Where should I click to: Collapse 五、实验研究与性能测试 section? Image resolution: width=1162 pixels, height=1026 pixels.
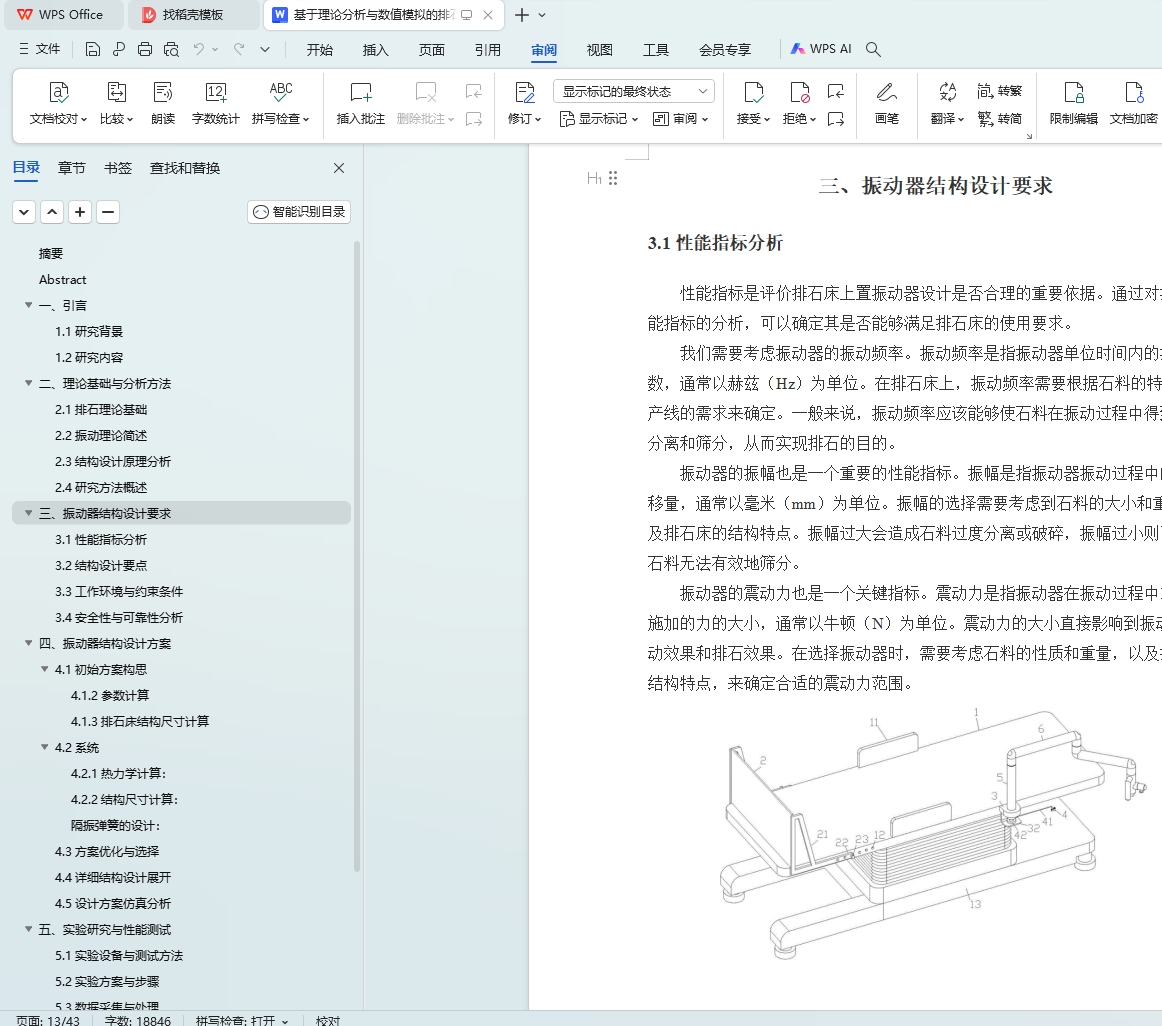click(28, 929)
